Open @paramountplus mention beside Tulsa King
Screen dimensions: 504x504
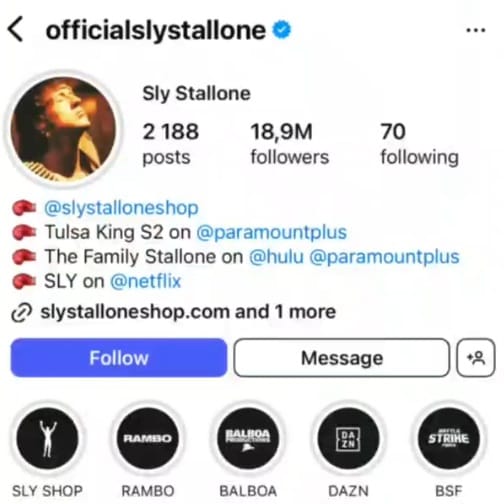pos(272,232)
